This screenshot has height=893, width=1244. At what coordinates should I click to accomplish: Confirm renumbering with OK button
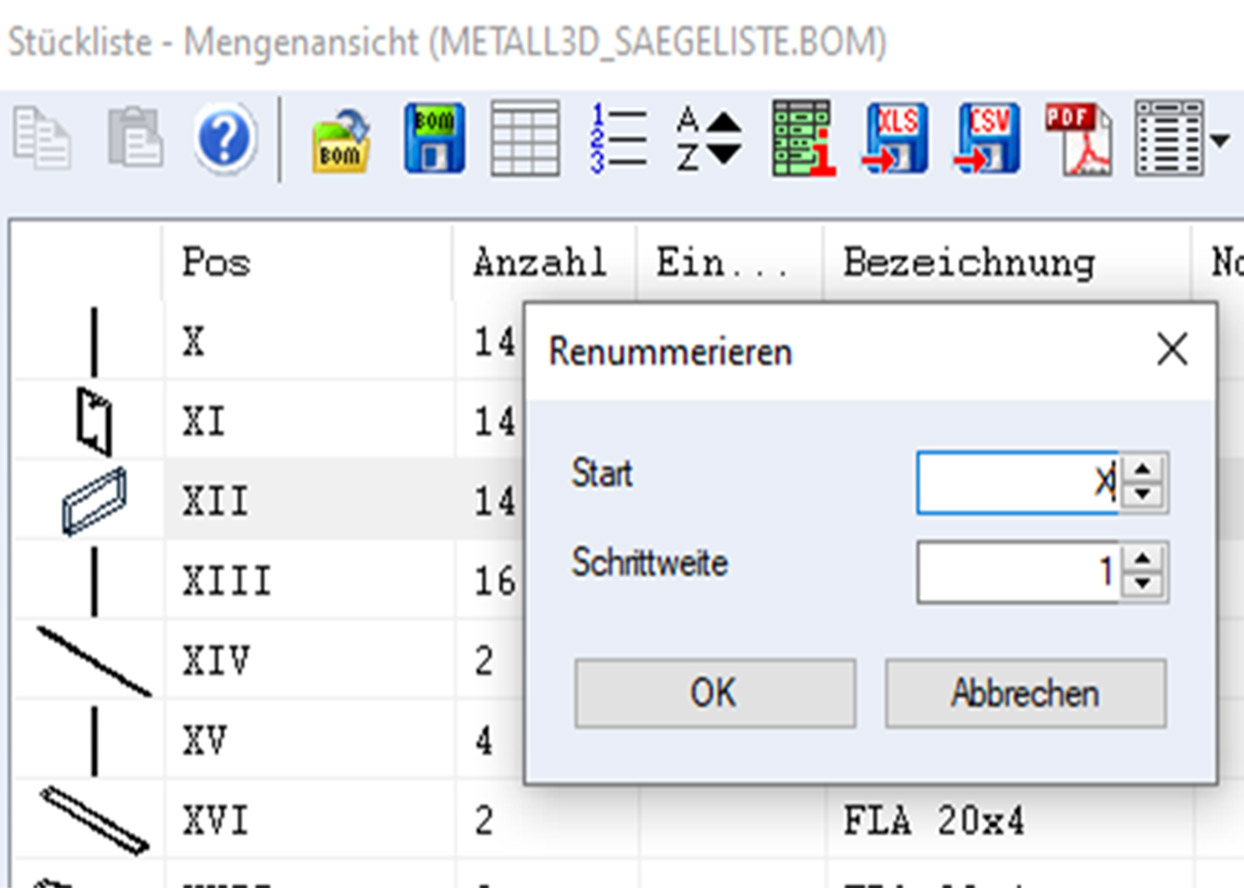(x=714, y=693)
